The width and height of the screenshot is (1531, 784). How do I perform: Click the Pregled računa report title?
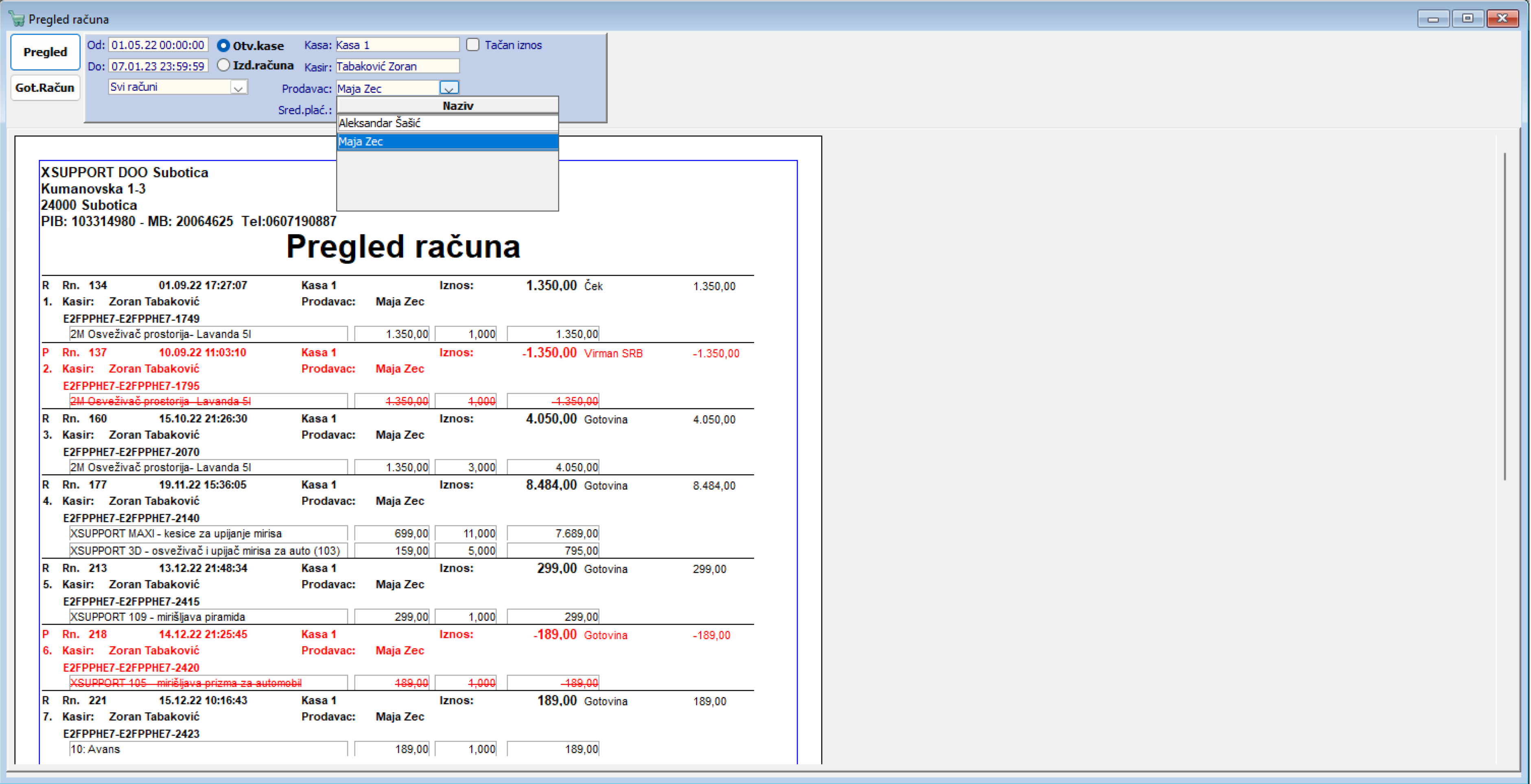[x=403, y=247]
